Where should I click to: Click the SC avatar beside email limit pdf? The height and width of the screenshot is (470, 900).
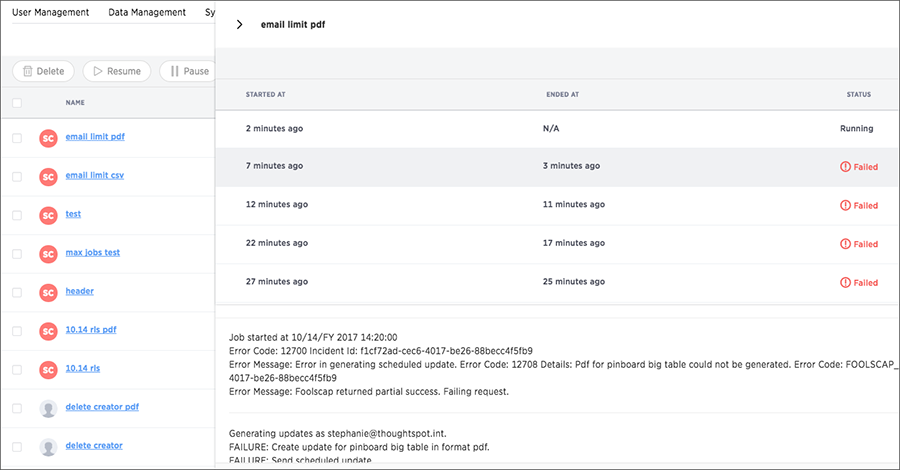48,138
